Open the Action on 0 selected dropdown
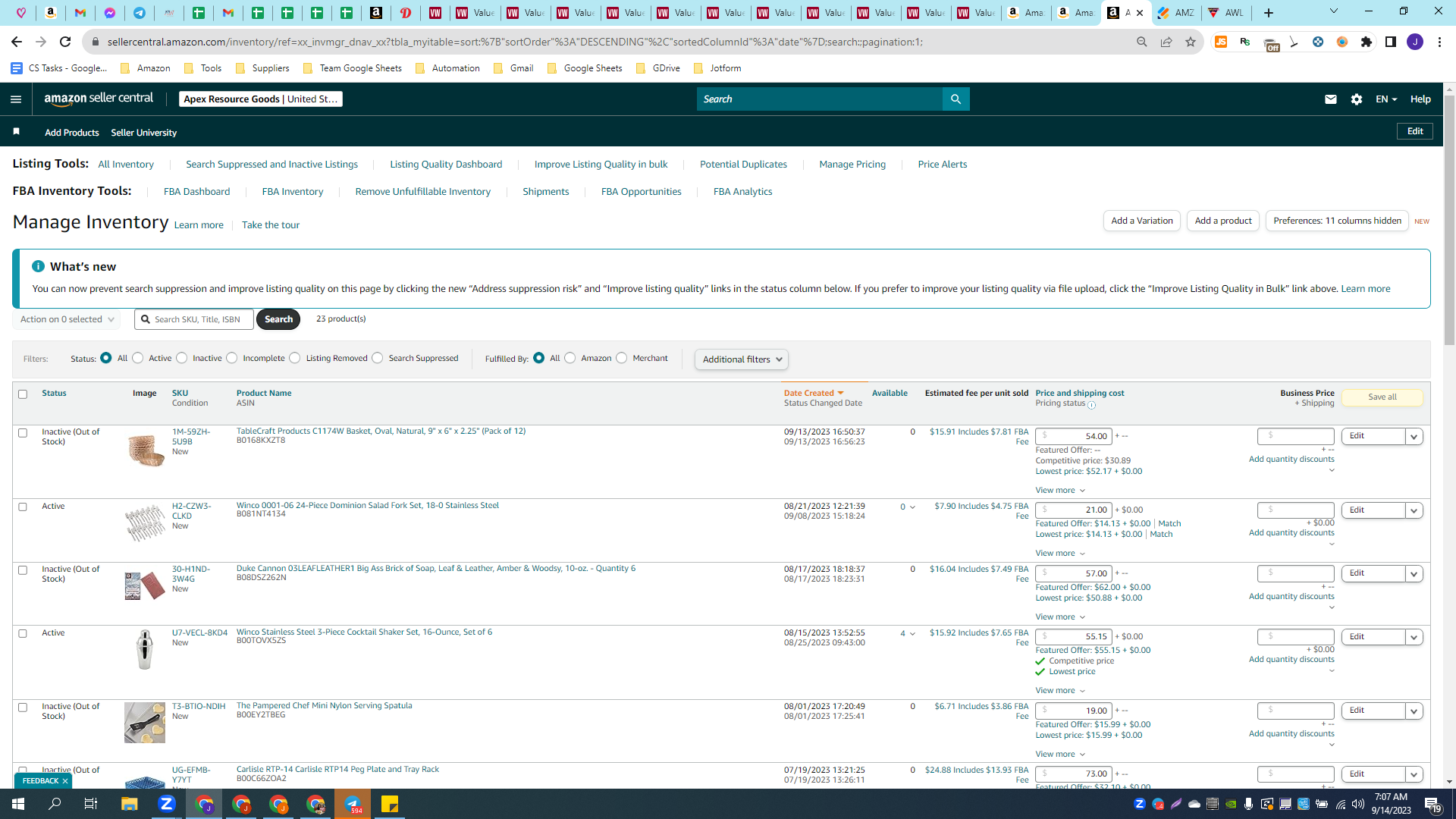Viewport: 1456px width, 819px height. [66, 319]
